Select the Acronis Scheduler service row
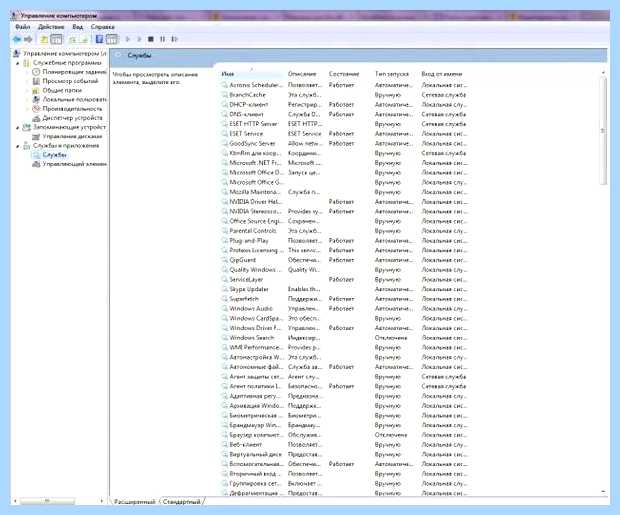 click(344, 85)
